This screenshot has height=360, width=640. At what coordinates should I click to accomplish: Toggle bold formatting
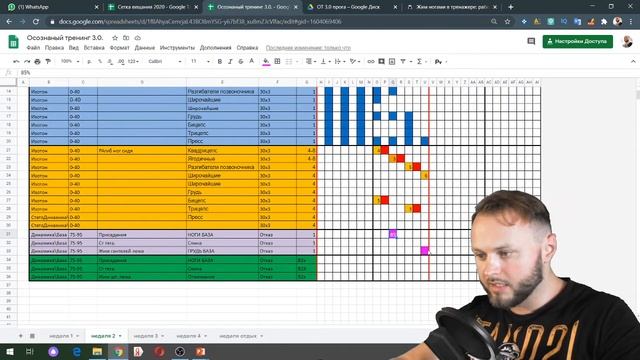click(220, 62)
